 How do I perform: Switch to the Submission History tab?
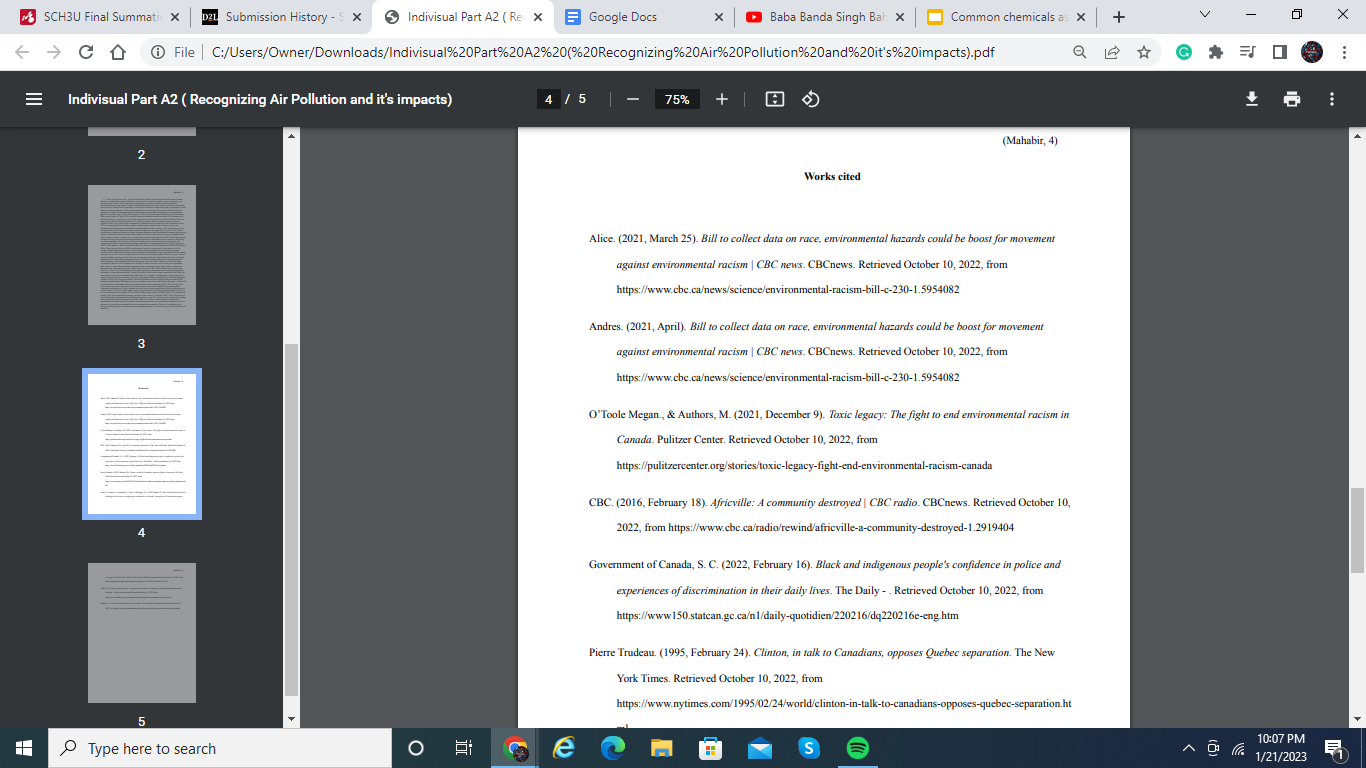pyautogui.click(x=280, y=17)
